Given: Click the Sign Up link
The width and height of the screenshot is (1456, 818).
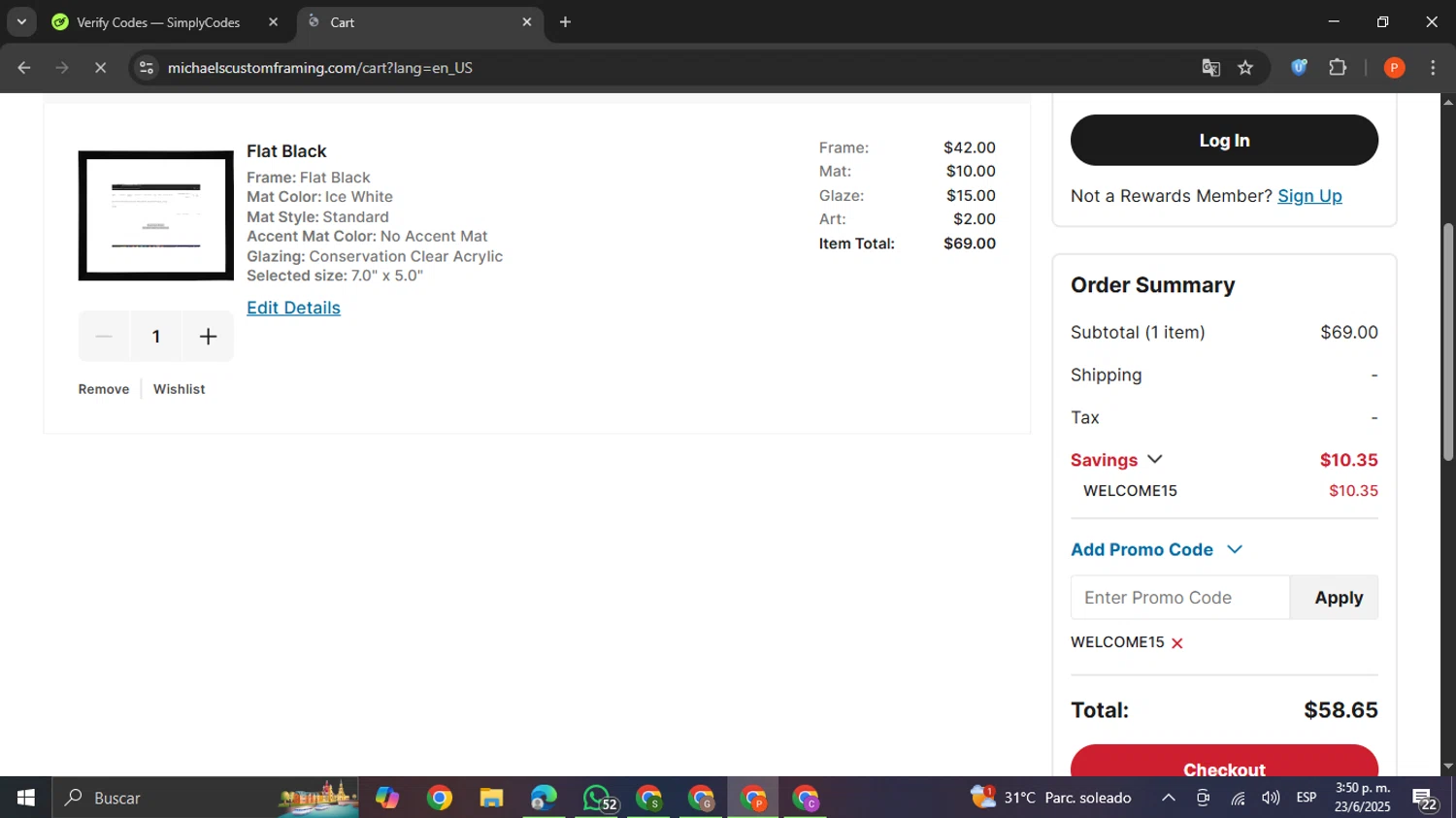Looking at the screenshot, I should tap(1309, 196).
